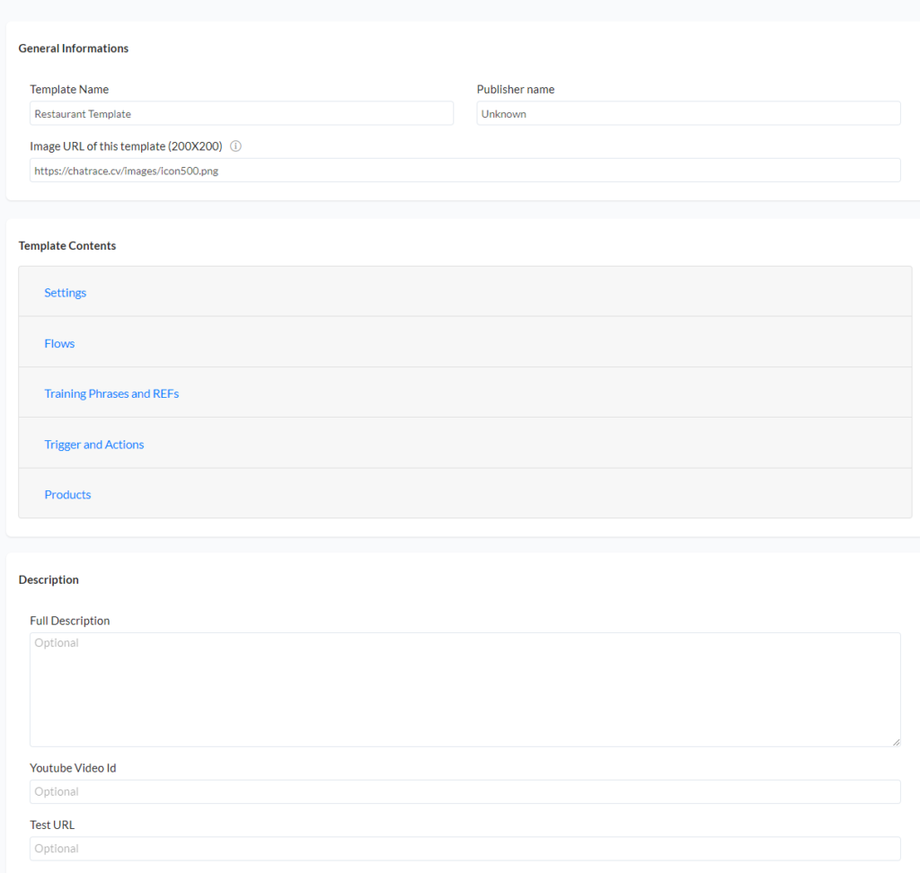The image size is (920, 873).
Task: Select the Description section heading
Action: coord(48,580)
